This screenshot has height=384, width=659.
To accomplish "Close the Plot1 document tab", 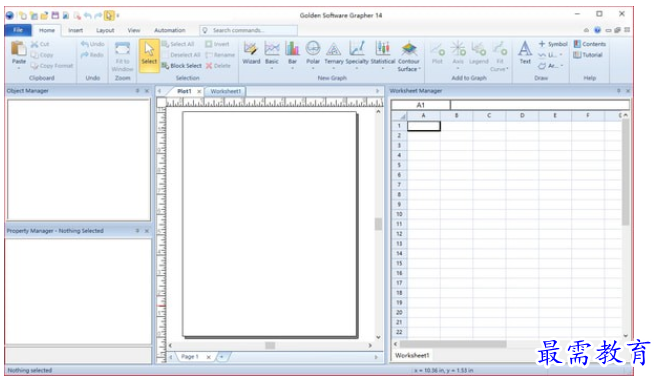I will pos(199,92).
